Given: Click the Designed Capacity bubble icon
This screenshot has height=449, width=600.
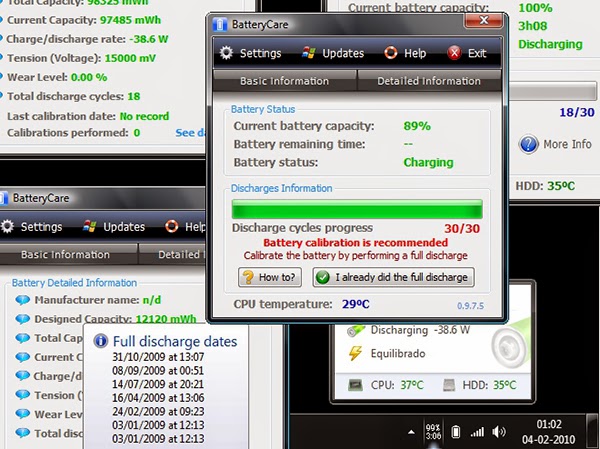Looking at the screenshot, I should click(x=23, y=319).
